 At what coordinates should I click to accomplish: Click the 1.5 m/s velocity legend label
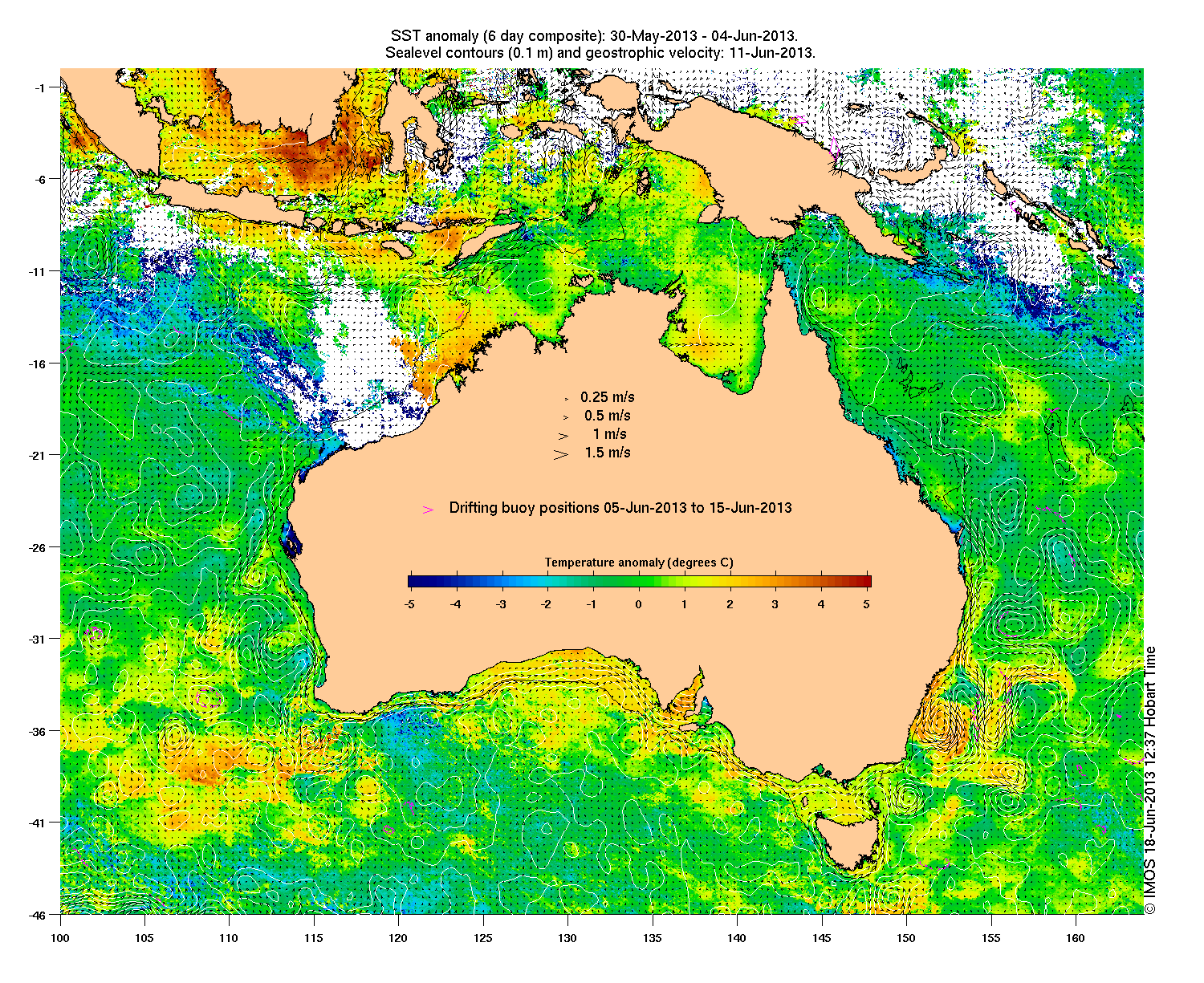(608, 453)
